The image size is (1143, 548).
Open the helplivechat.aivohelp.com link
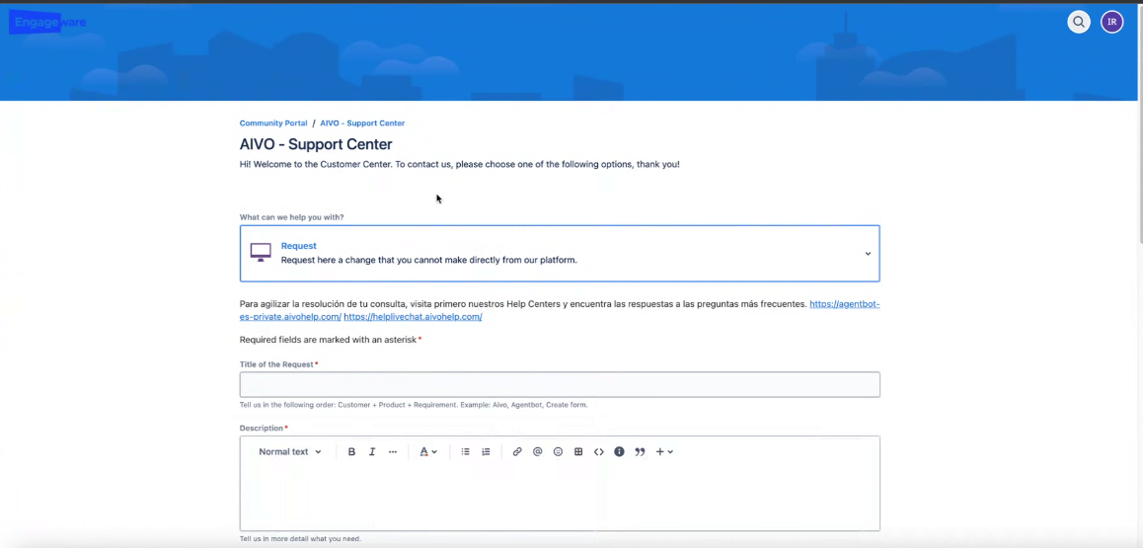413,317
